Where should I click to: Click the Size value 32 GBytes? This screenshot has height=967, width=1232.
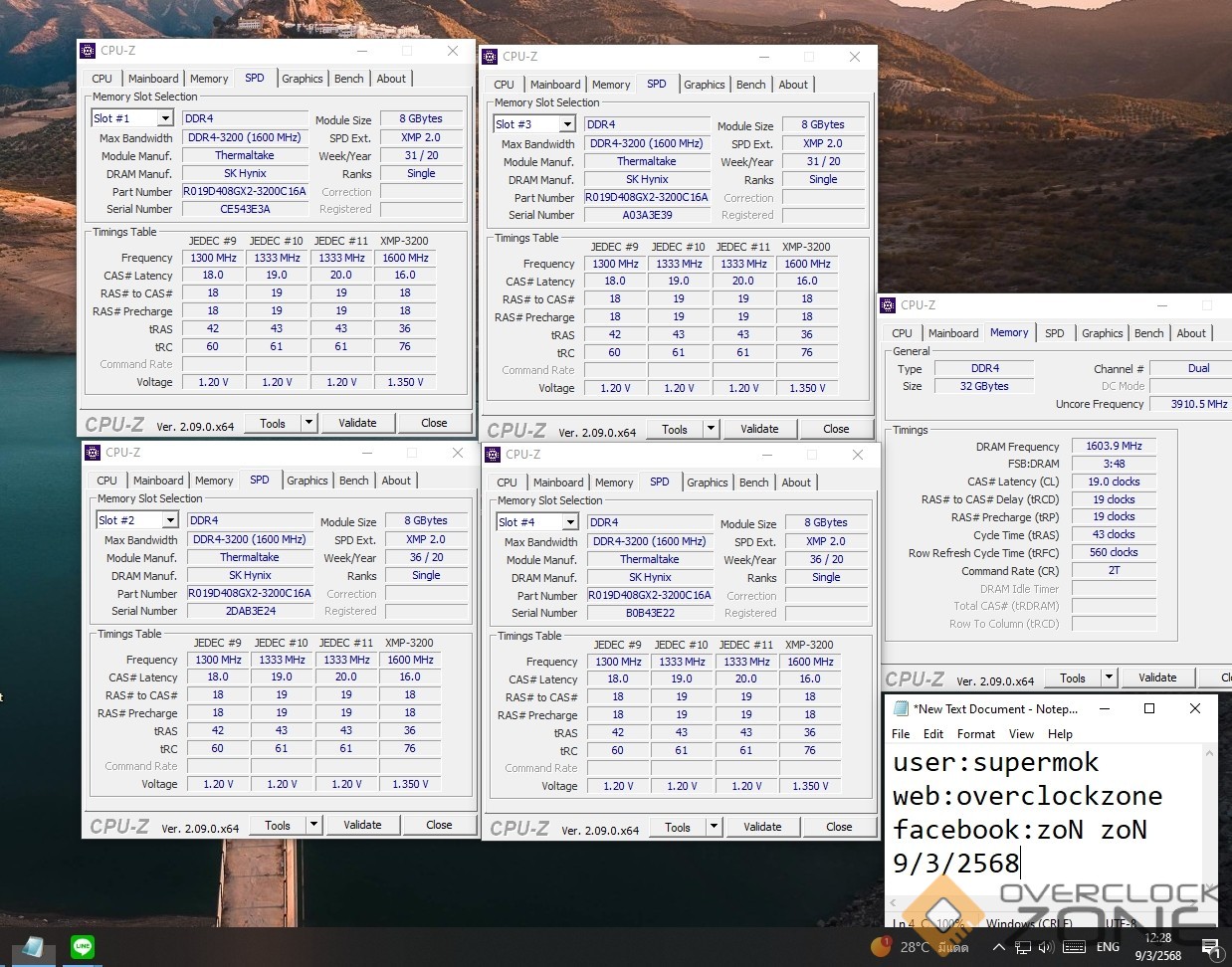[x=984, y=386]
